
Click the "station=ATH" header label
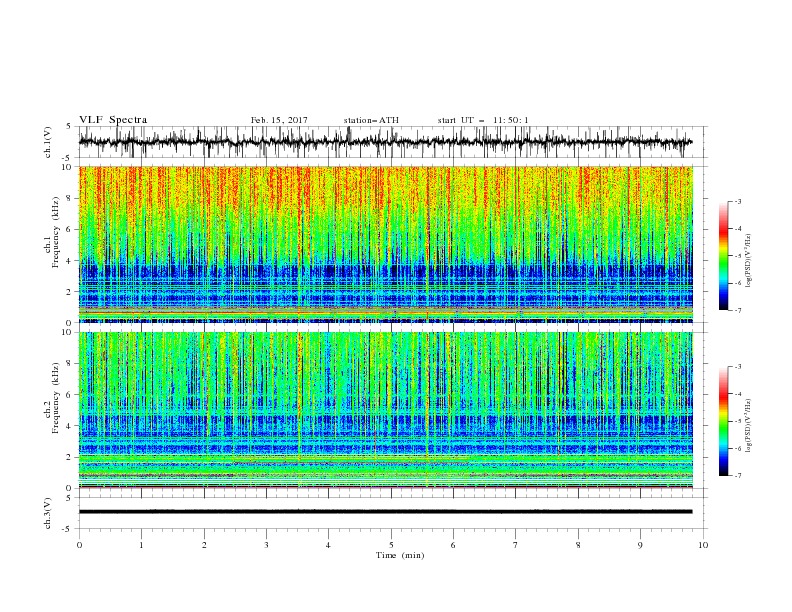point(371,120)
